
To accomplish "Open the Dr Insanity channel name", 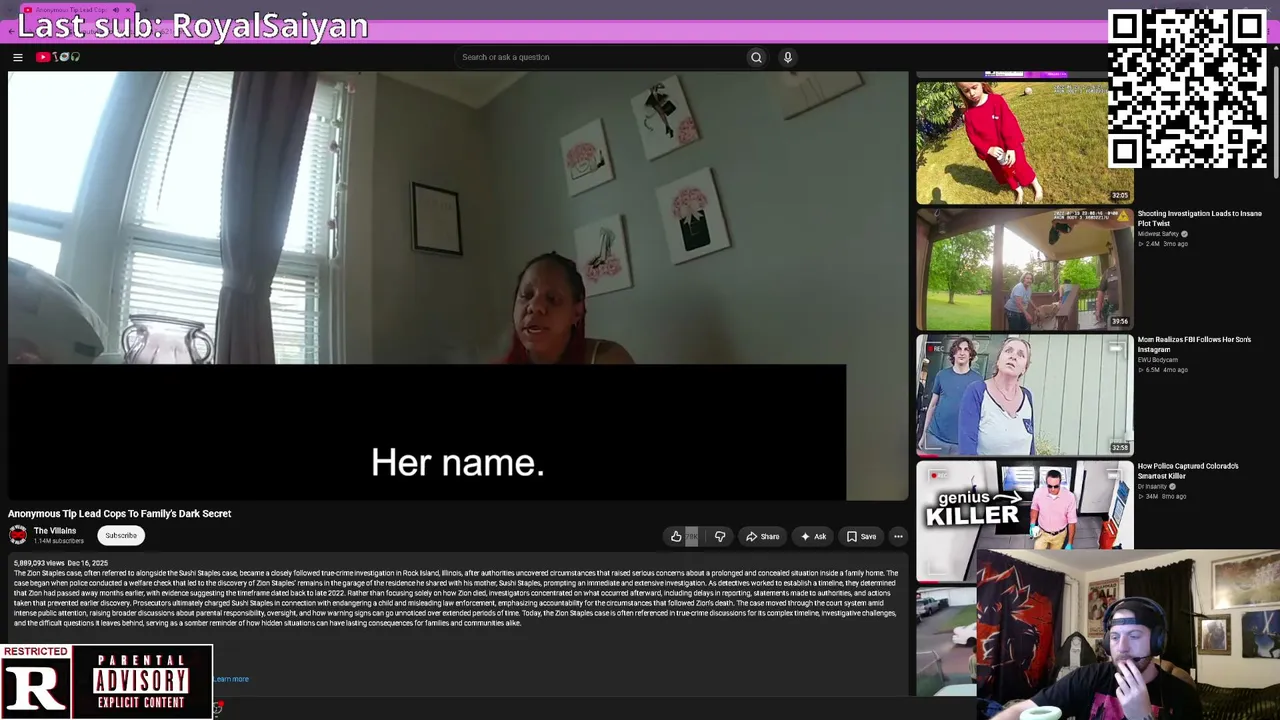I will pyautogui.click(x=1153, y=486).
